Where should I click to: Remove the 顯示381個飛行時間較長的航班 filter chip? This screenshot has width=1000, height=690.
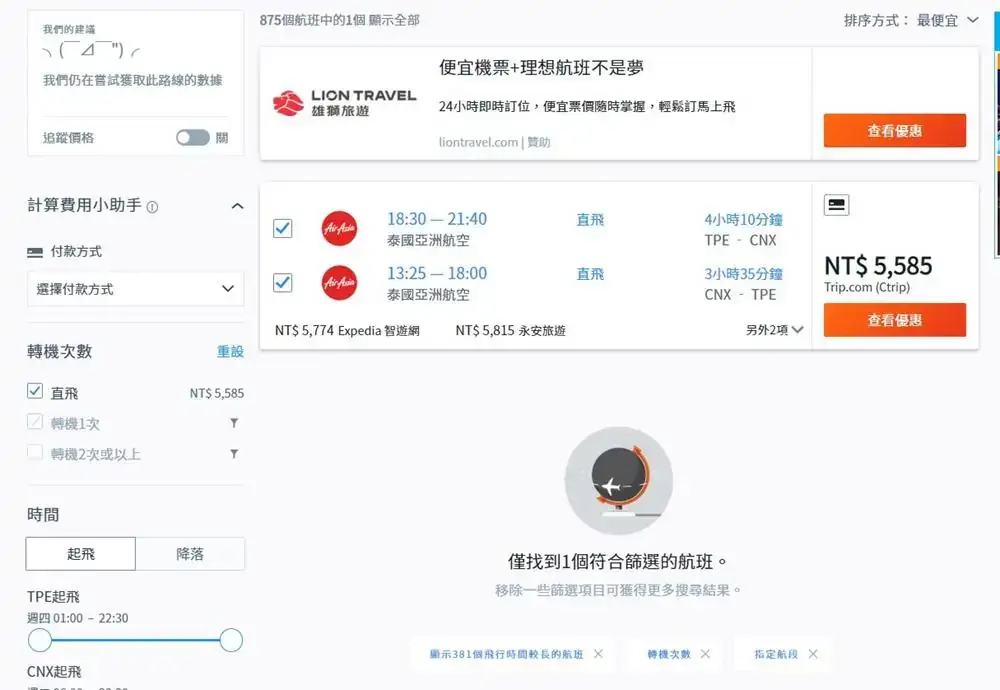point(598,654)
